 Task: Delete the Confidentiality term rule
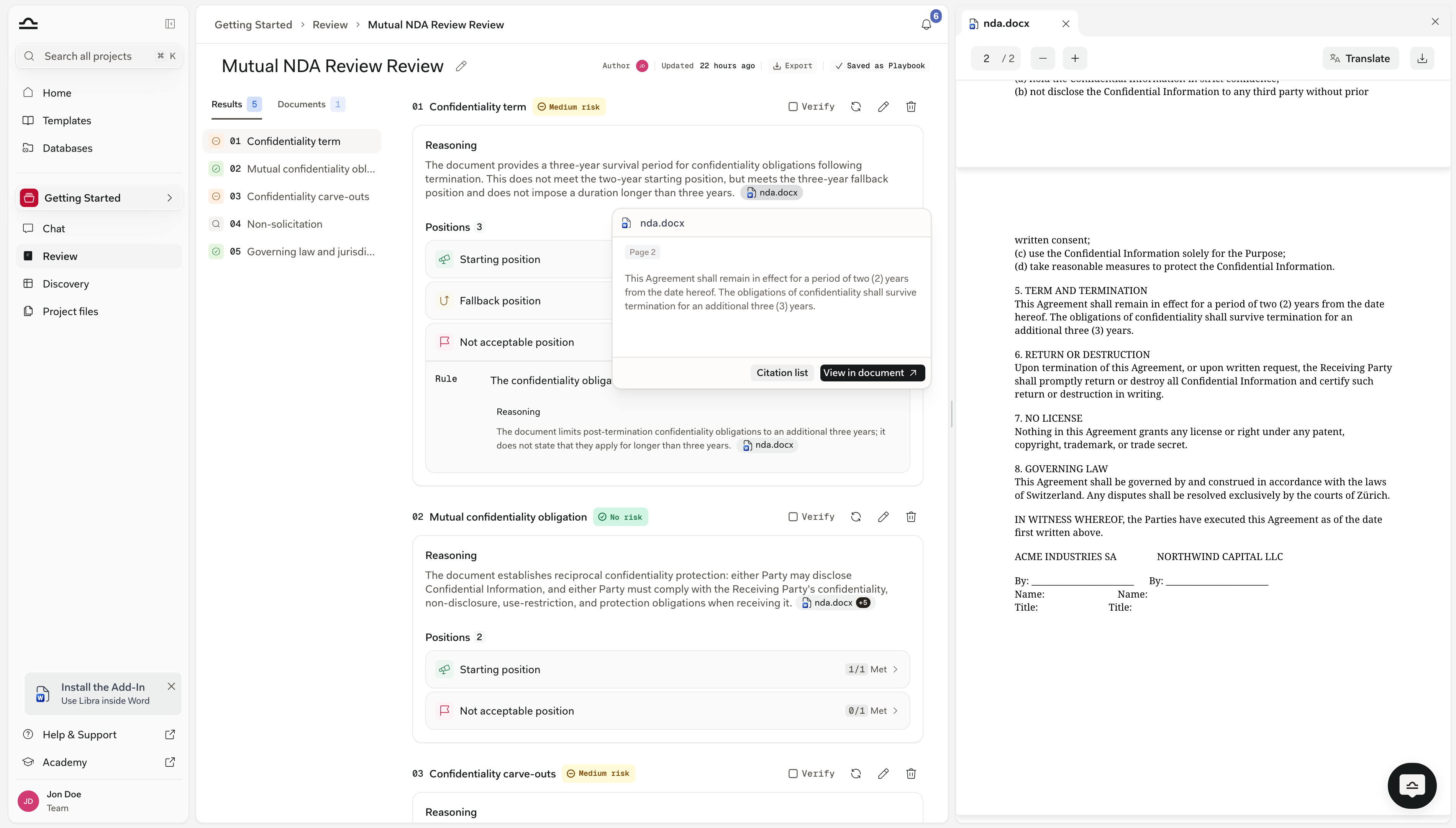pyautogui.click(x=911, y=107)
